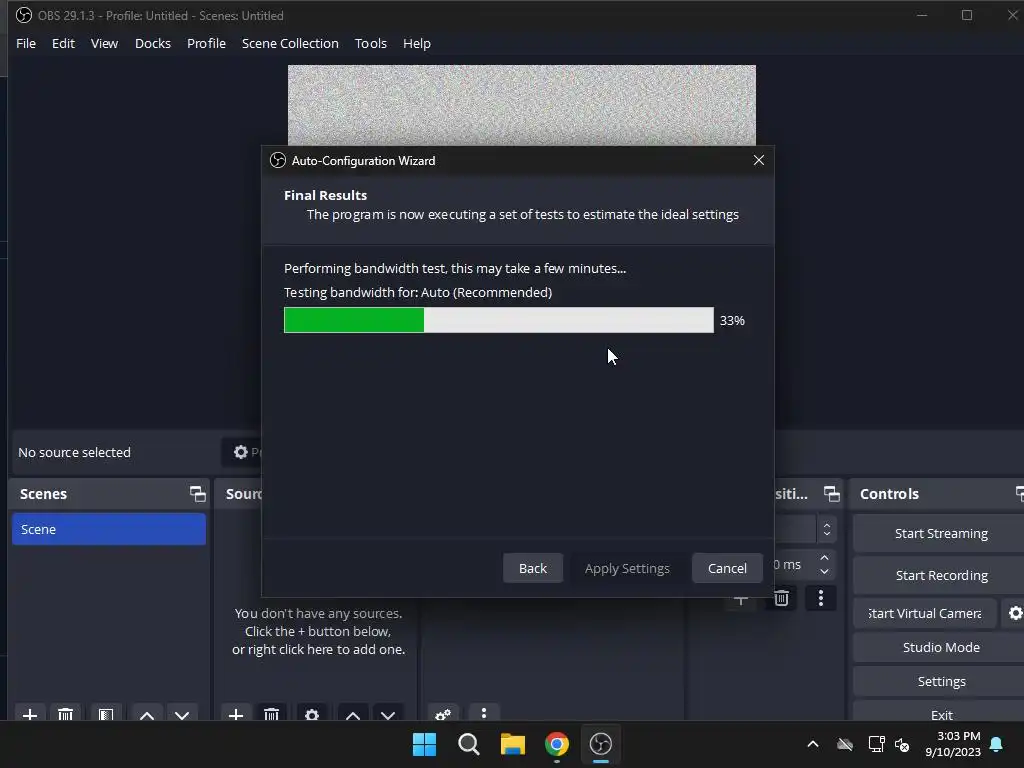The image size is (1024, 768).
Task: Open the Scene Collection menu
Action: pyautogui.click(x=290, y=43)
